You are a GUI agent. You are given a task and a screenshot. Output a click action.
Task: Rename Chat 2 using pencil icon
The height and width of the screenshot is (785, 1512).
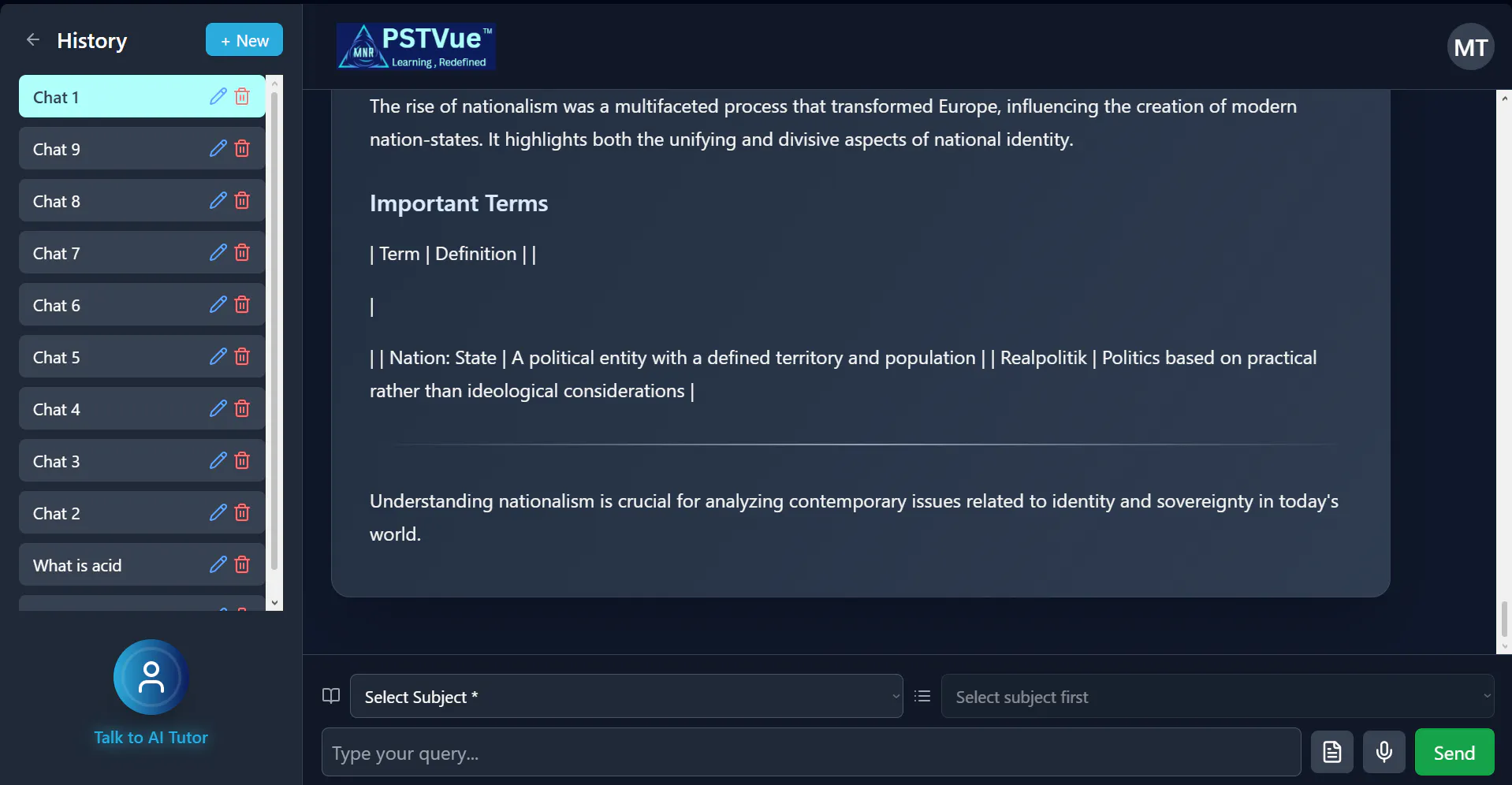point(218,512)
